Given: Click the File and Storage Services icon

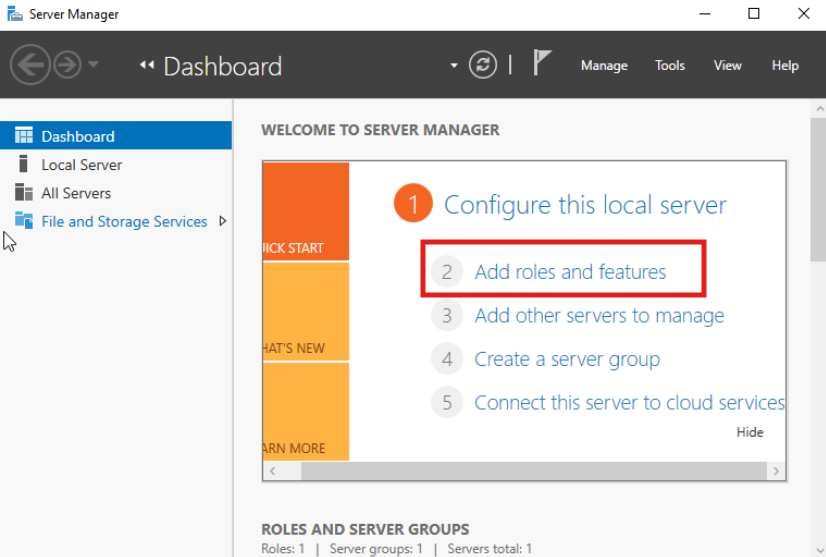Looking at the screenshot, I should [x=24, y=220].
